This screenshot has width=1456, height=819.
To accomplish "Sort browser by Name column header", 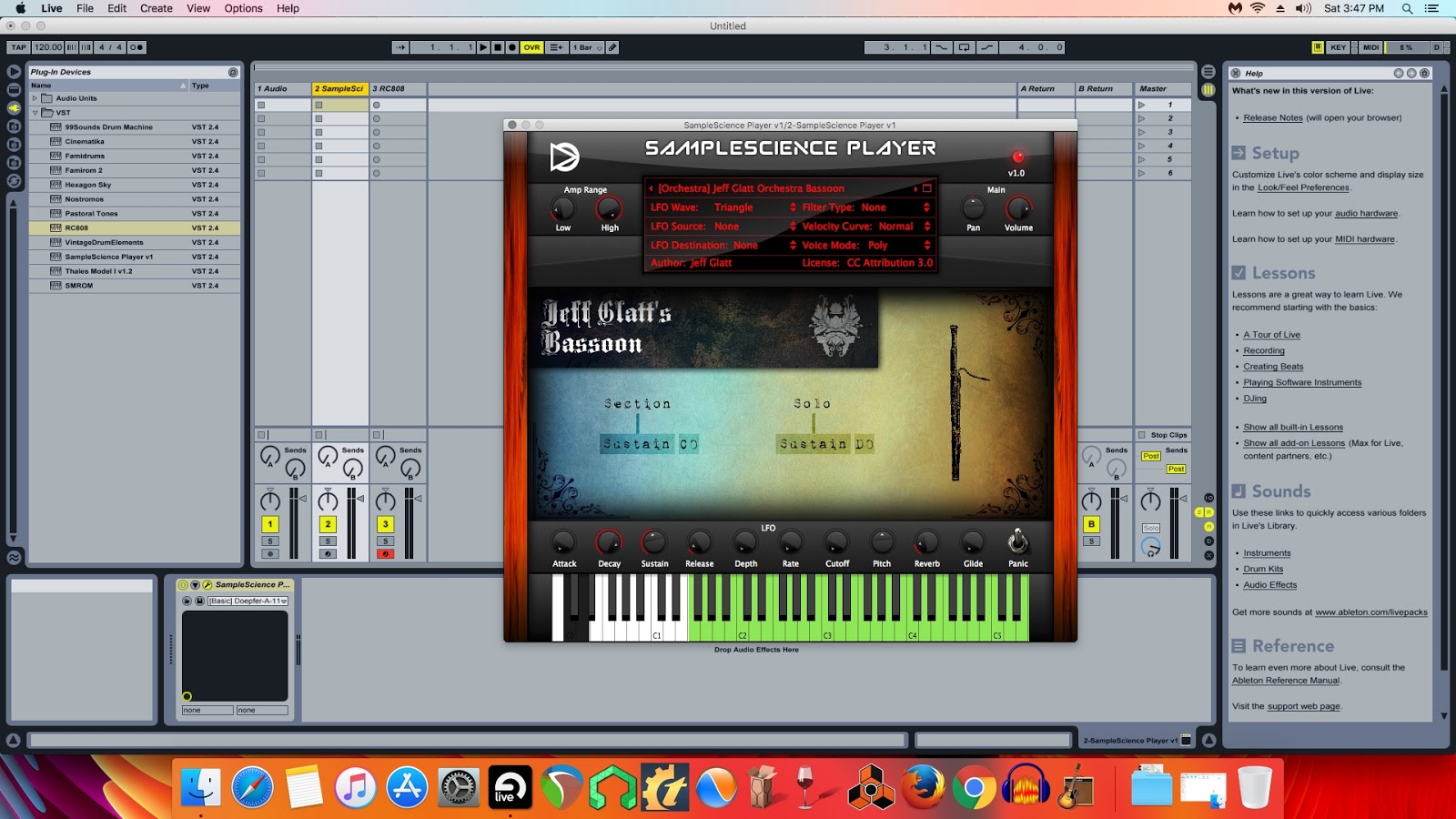I will (107, 86).
